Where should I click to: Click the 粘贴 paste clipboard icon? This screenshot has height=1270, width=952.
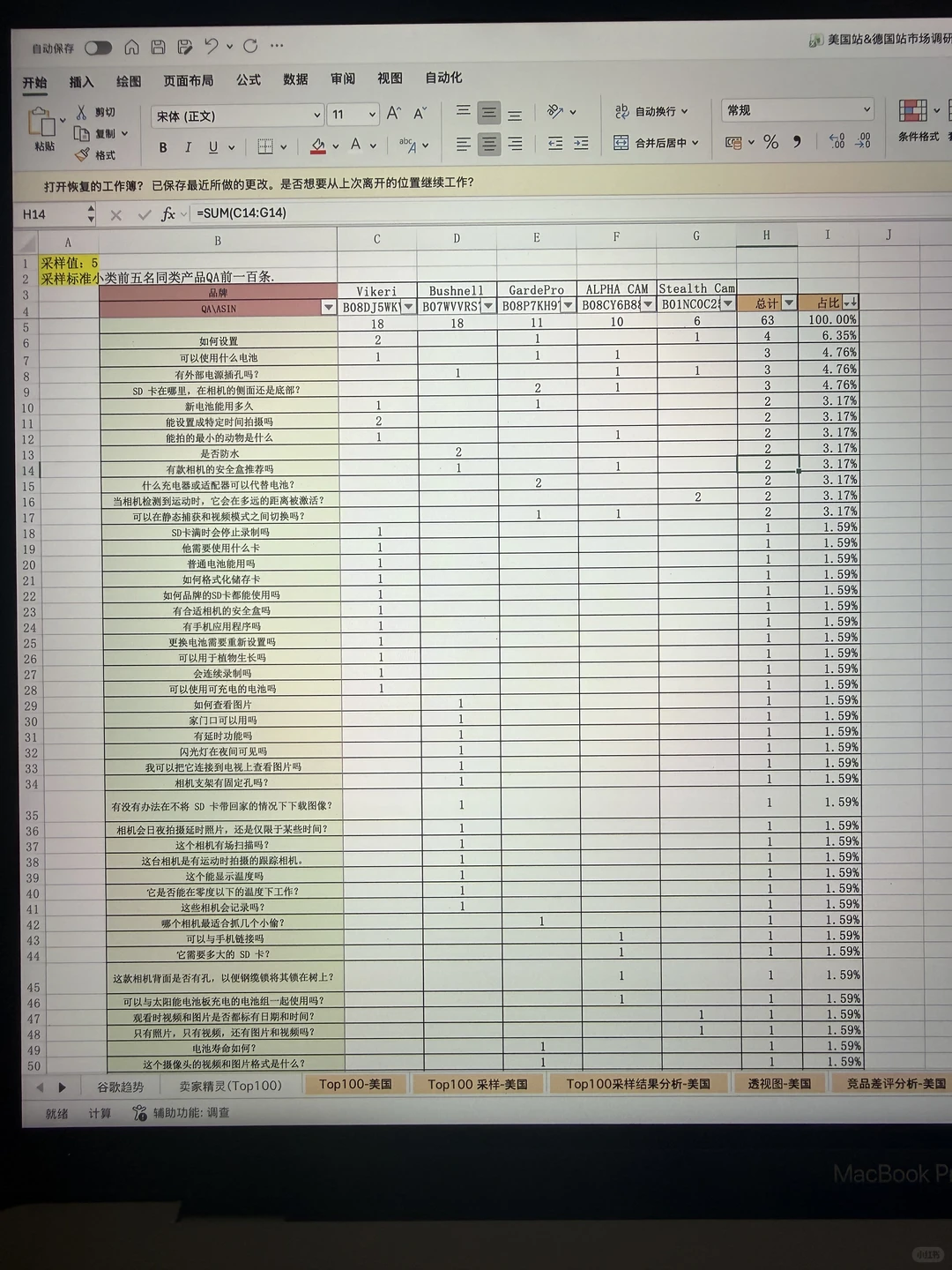(42, 123)
